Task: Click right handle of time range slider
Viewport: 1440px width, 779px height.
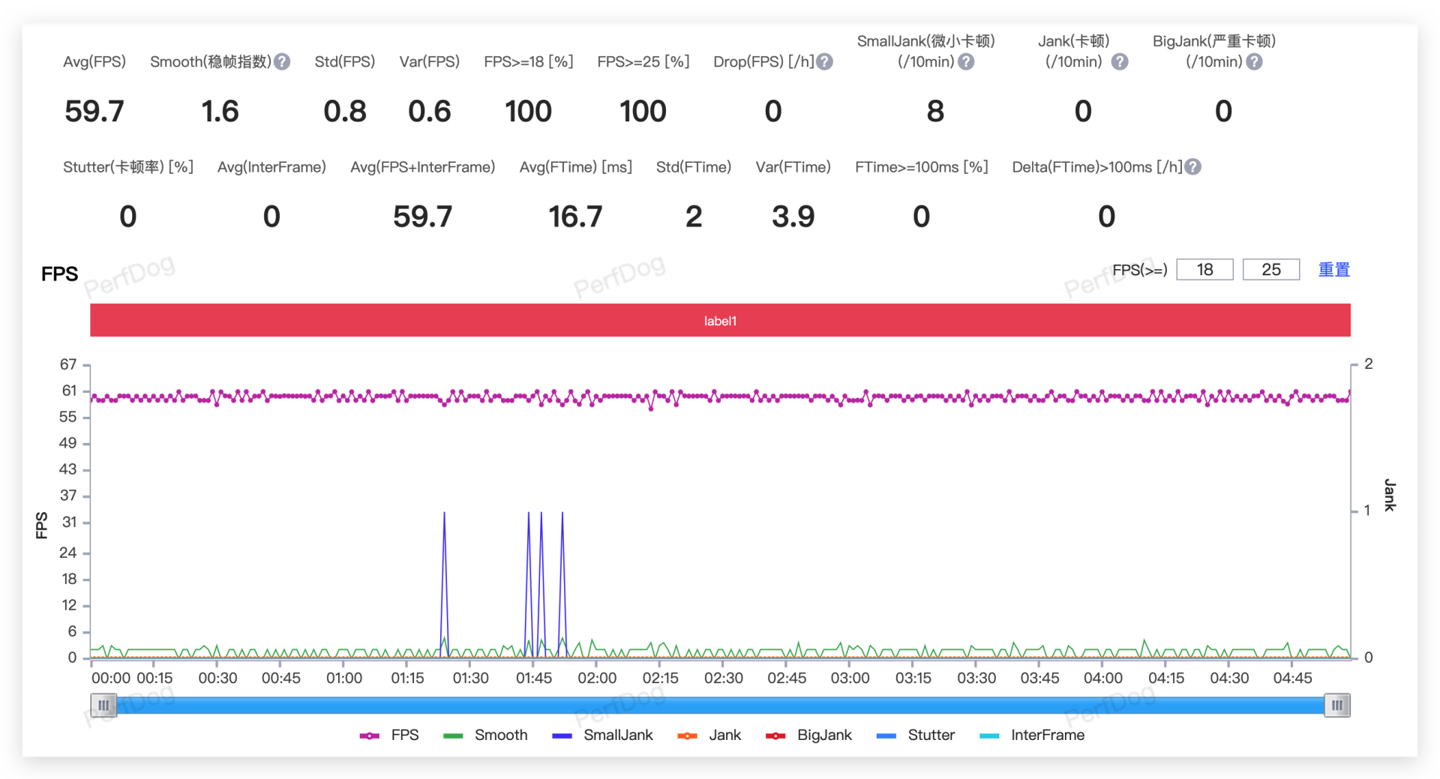Action: click(1337, 706)
